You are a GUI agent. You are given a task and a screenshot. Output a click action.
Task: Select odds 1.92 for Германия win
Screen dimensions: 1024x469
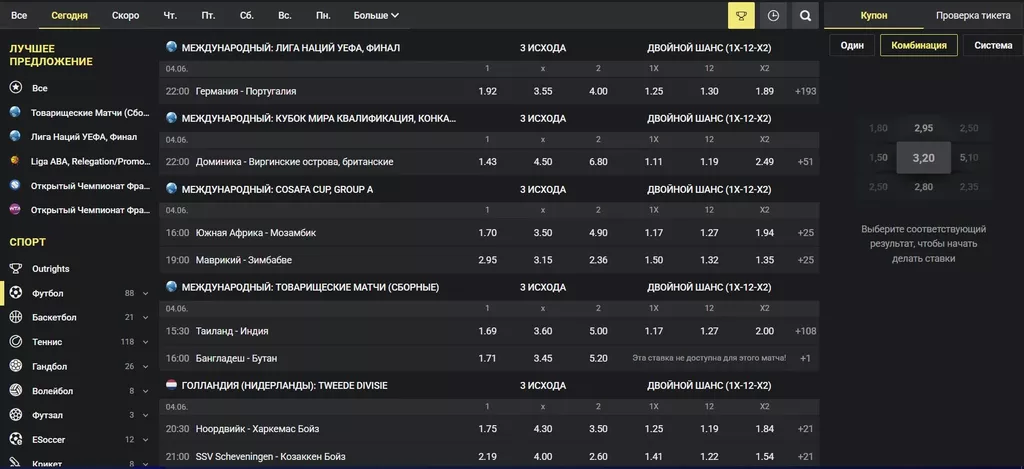tap(487, 91)
